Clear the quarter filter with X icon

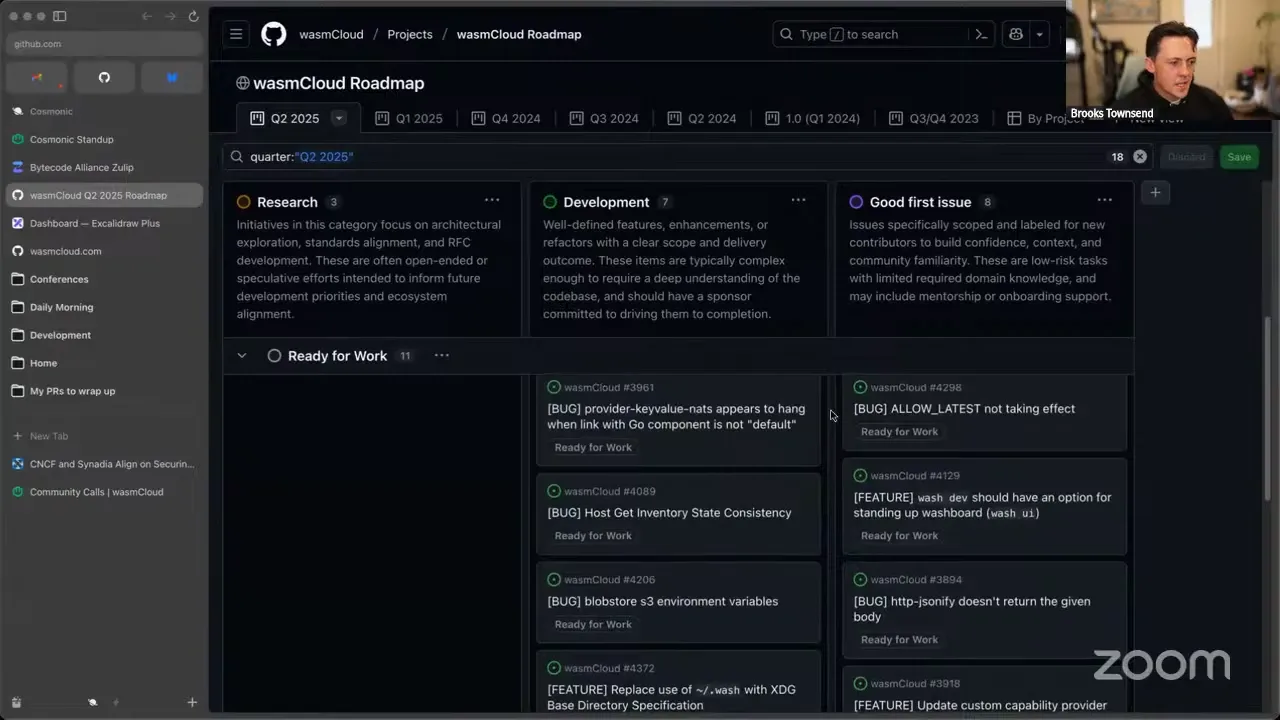pos(1140,157)
